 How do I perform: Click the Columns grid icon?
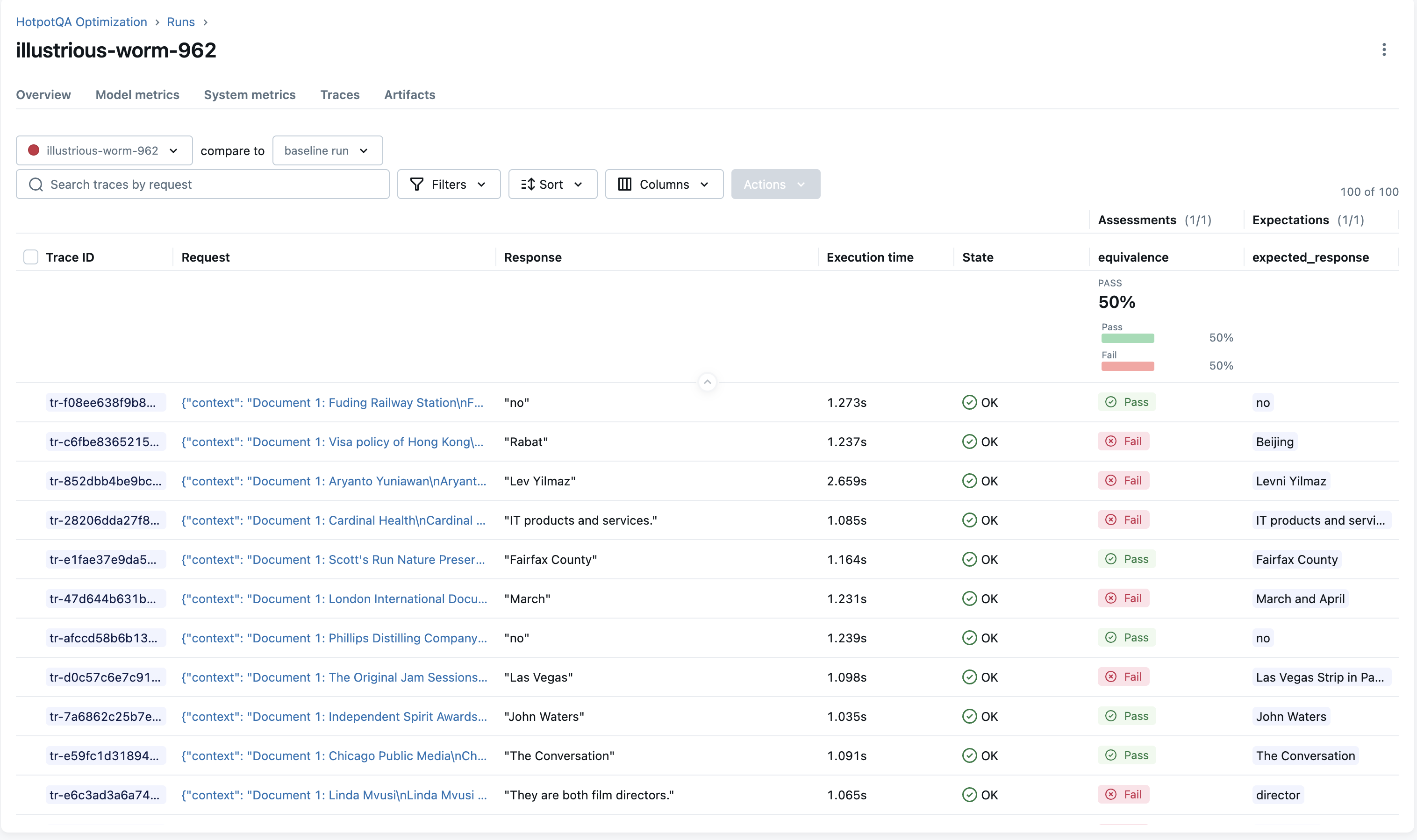click(x=624, y=185)
